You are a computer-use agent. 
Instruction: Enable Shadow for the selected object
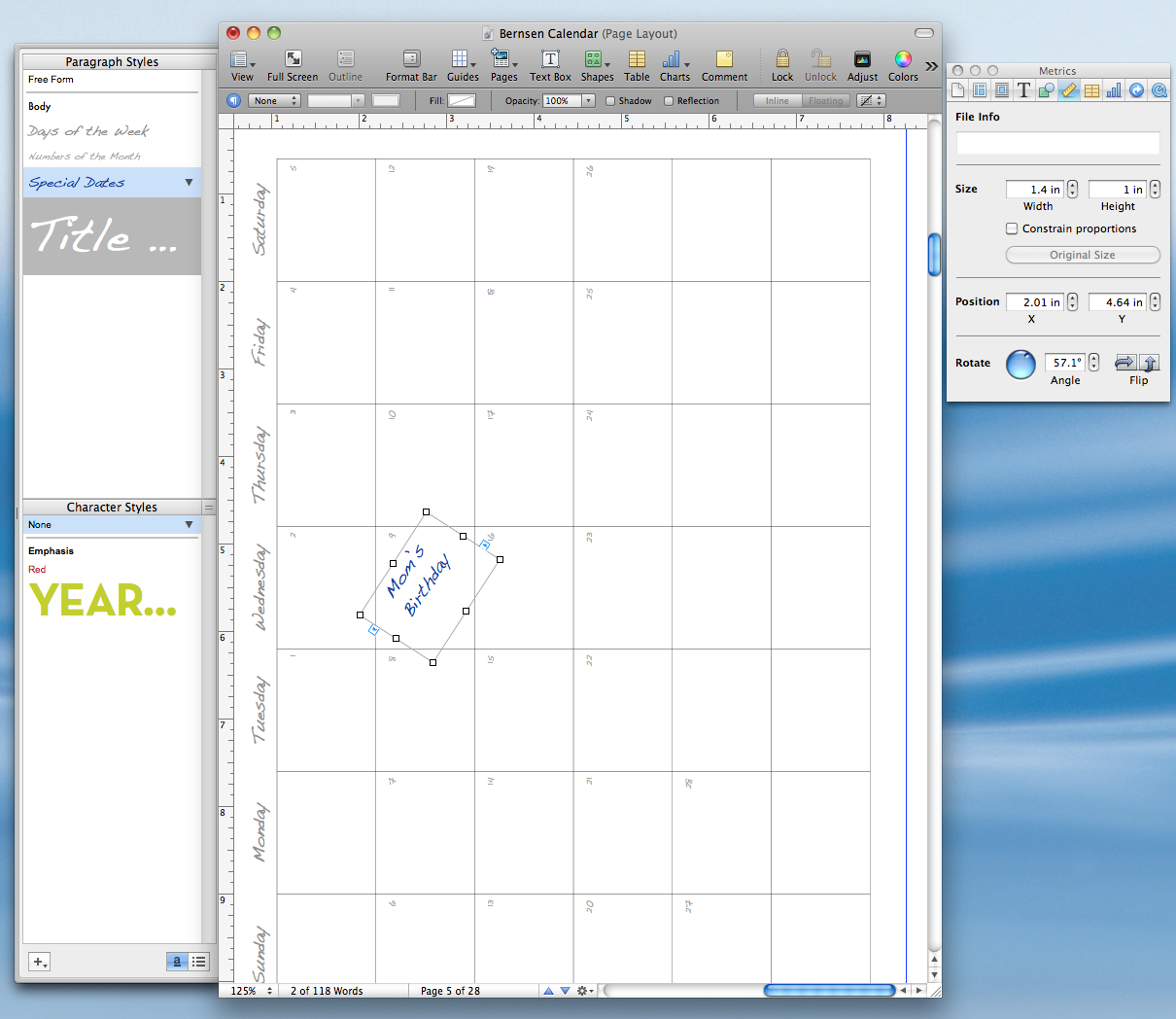[x=612, y=100]
